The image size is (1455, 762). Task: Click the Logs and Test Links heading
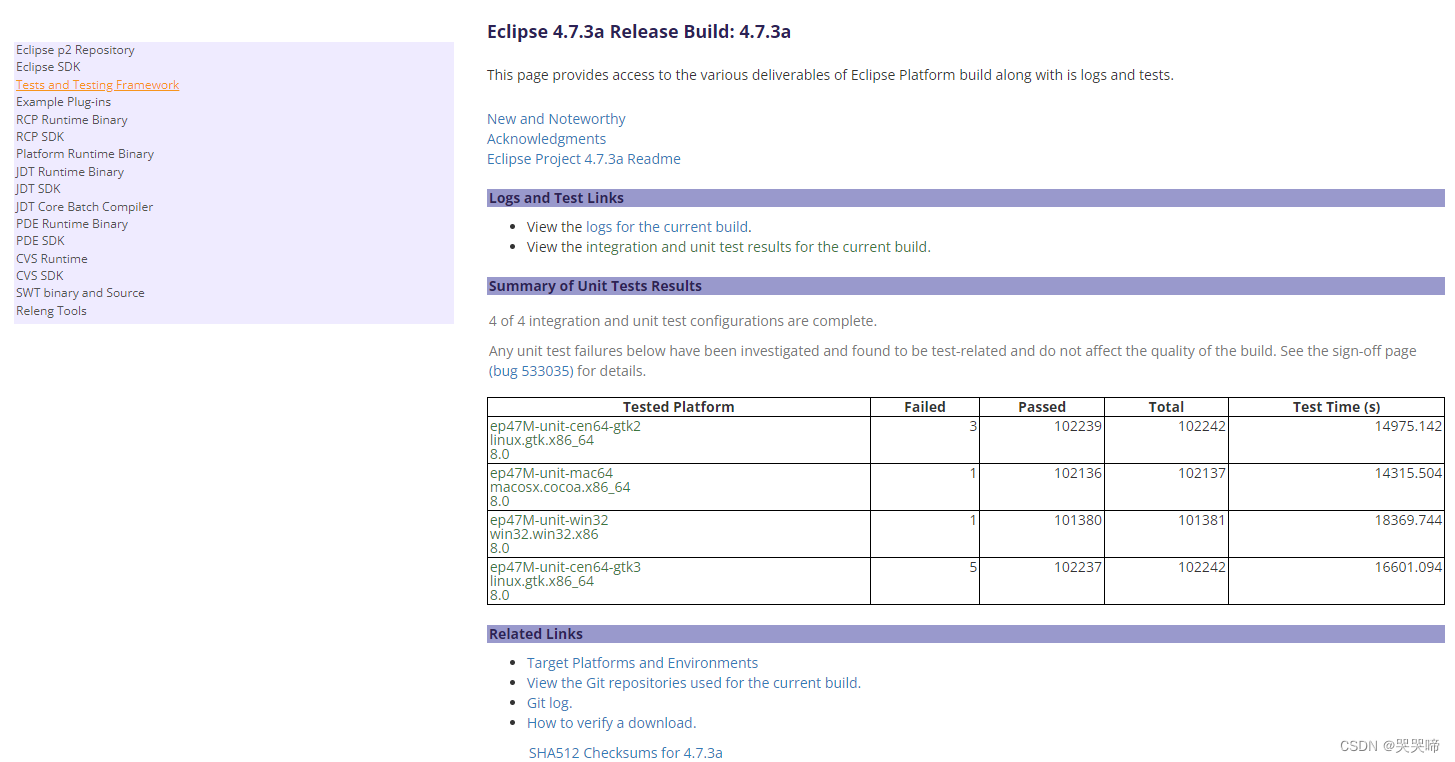pyautogui.click(x=556, y=198)
